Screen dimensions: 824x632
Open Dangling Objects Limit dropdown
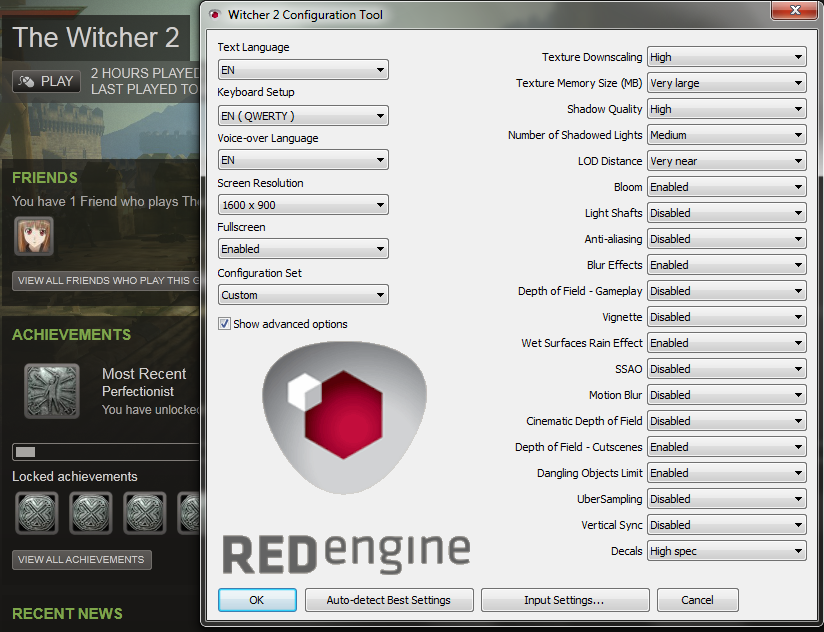727,473
